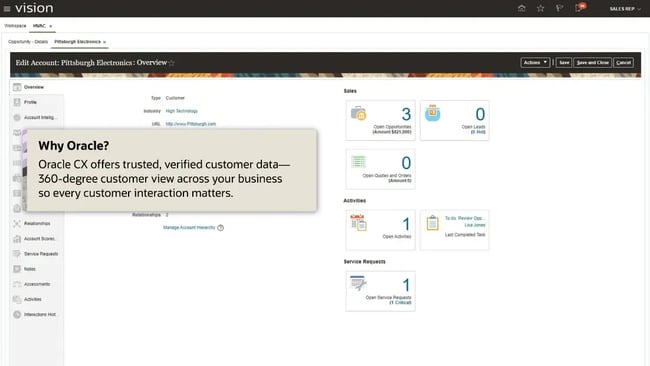
Task: Open the Activities sidebar tab
Action: (x=32, y=299)
